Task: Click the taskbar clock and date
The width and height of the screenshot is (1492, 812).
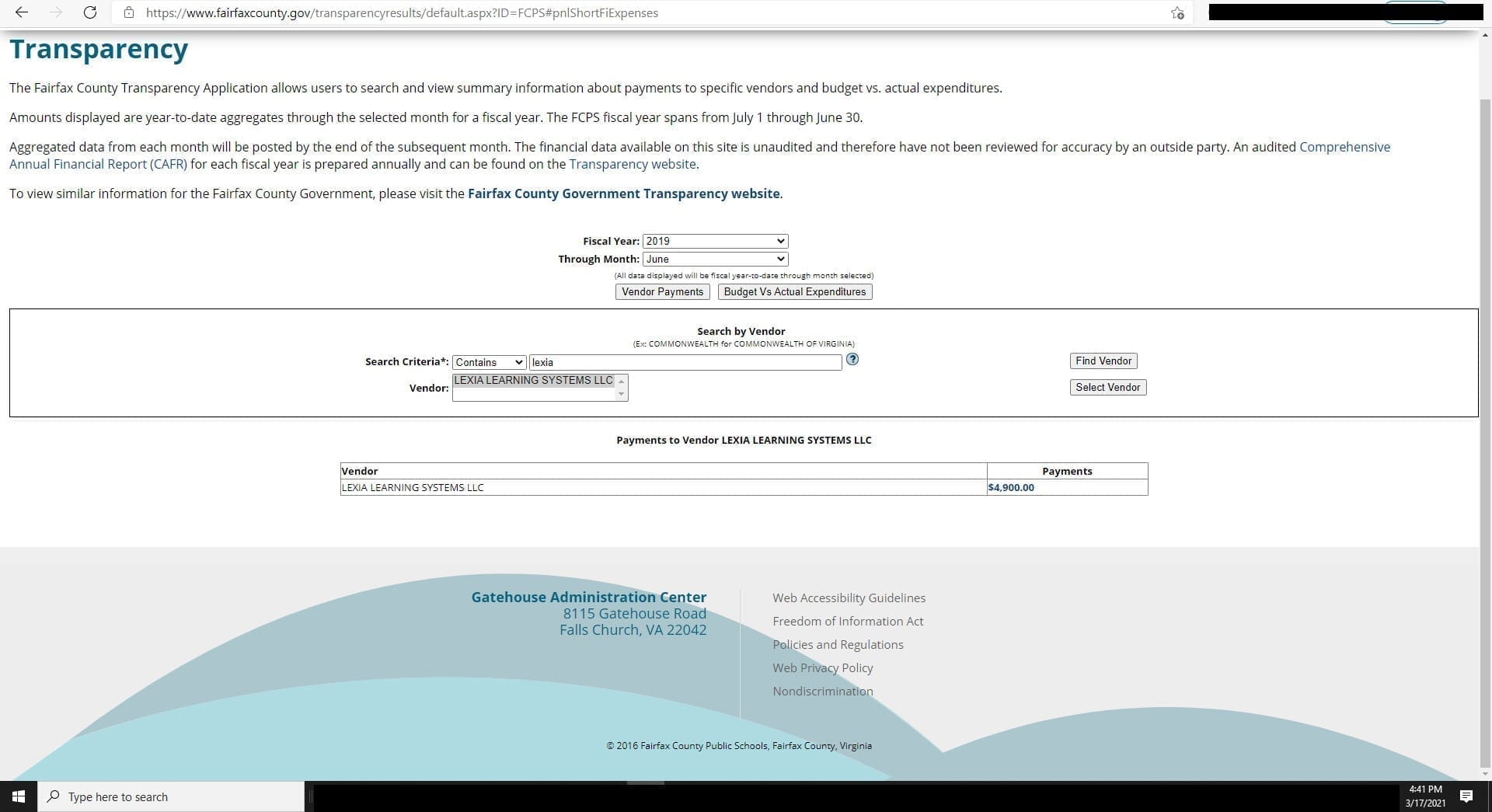Action: 1425,796
